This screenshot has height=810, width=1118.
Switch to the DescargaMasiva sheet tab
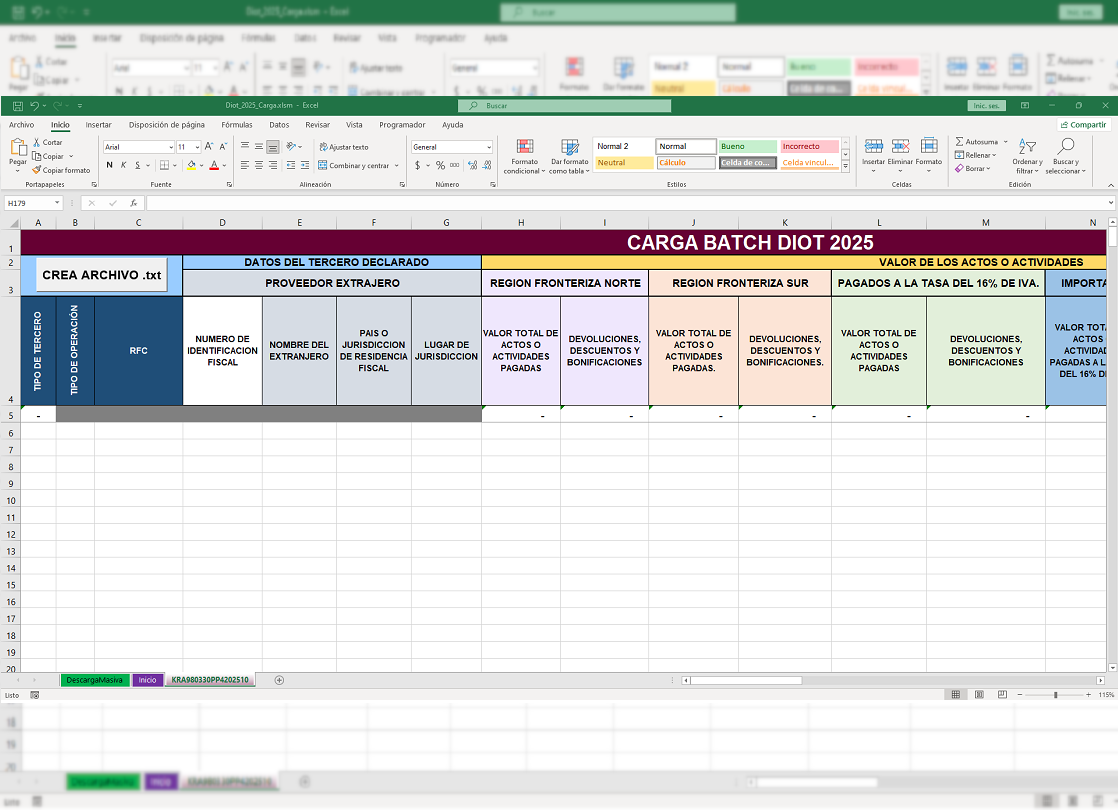[95, 680]
